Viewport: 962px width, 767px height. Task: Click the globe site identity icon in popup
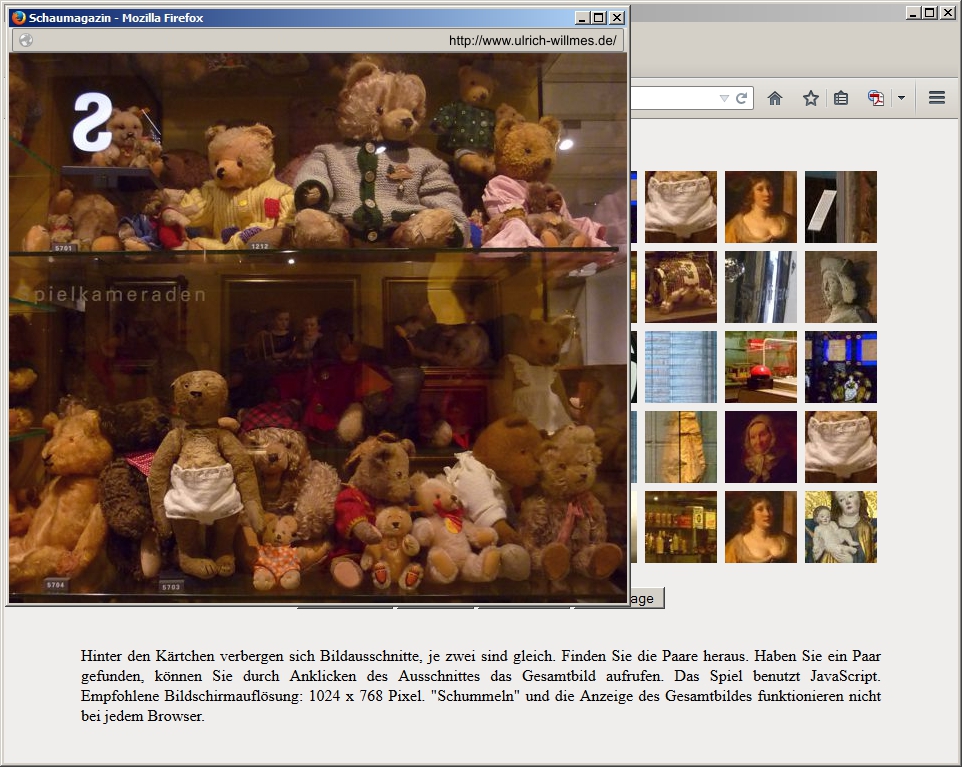tap(26, 40)
